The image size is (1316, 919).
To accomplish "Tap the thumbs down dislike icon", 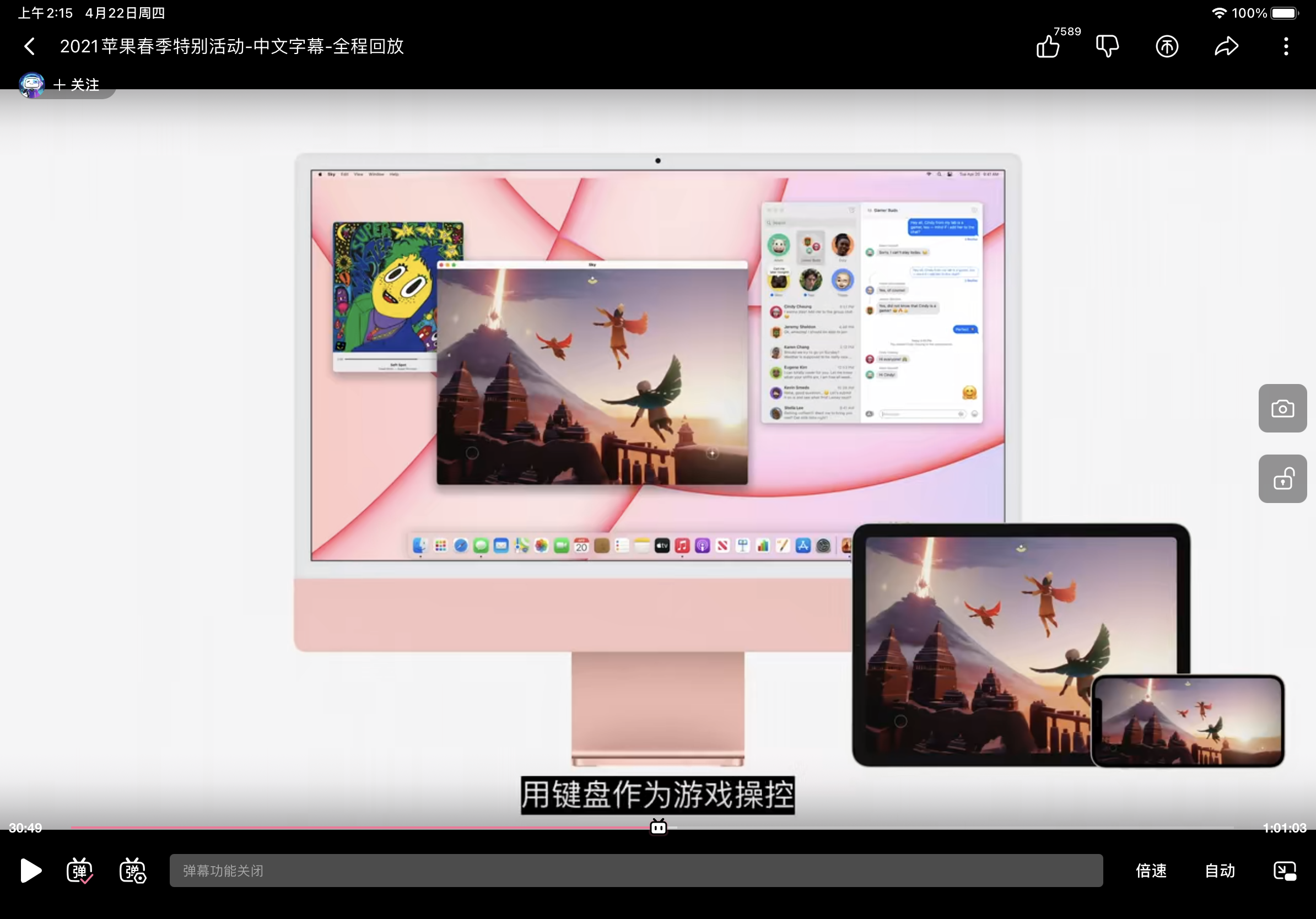I will (x=1107, y=46).
